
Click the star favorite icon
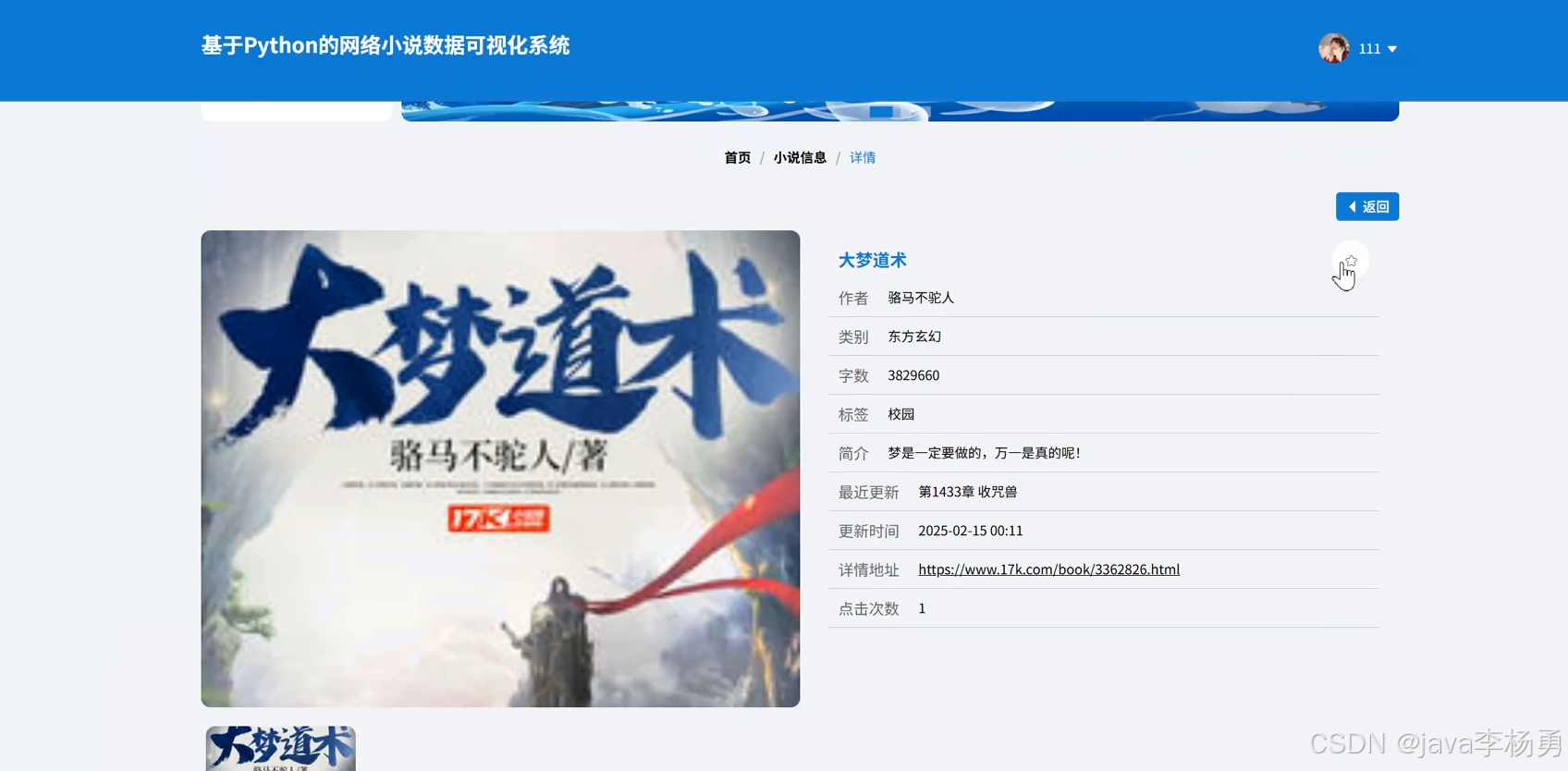[x=1351, y=261]
